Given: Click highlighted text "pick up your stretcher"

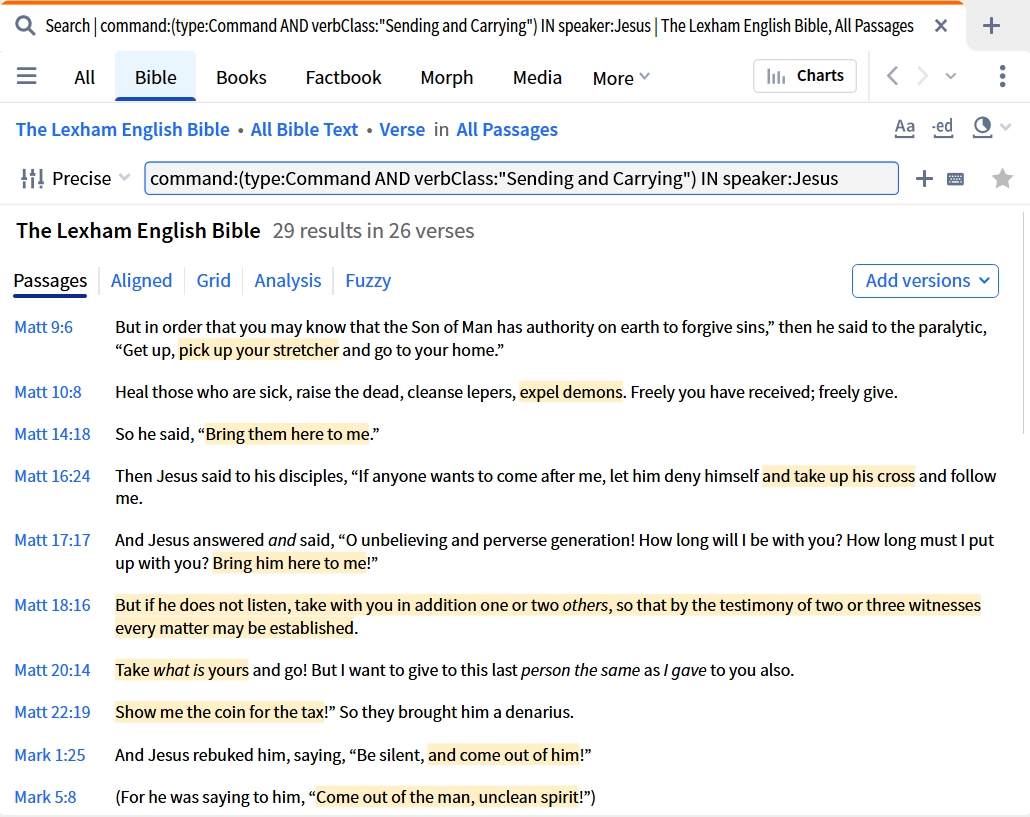Looking at the screenshot, I should click(x=258, y=350).
